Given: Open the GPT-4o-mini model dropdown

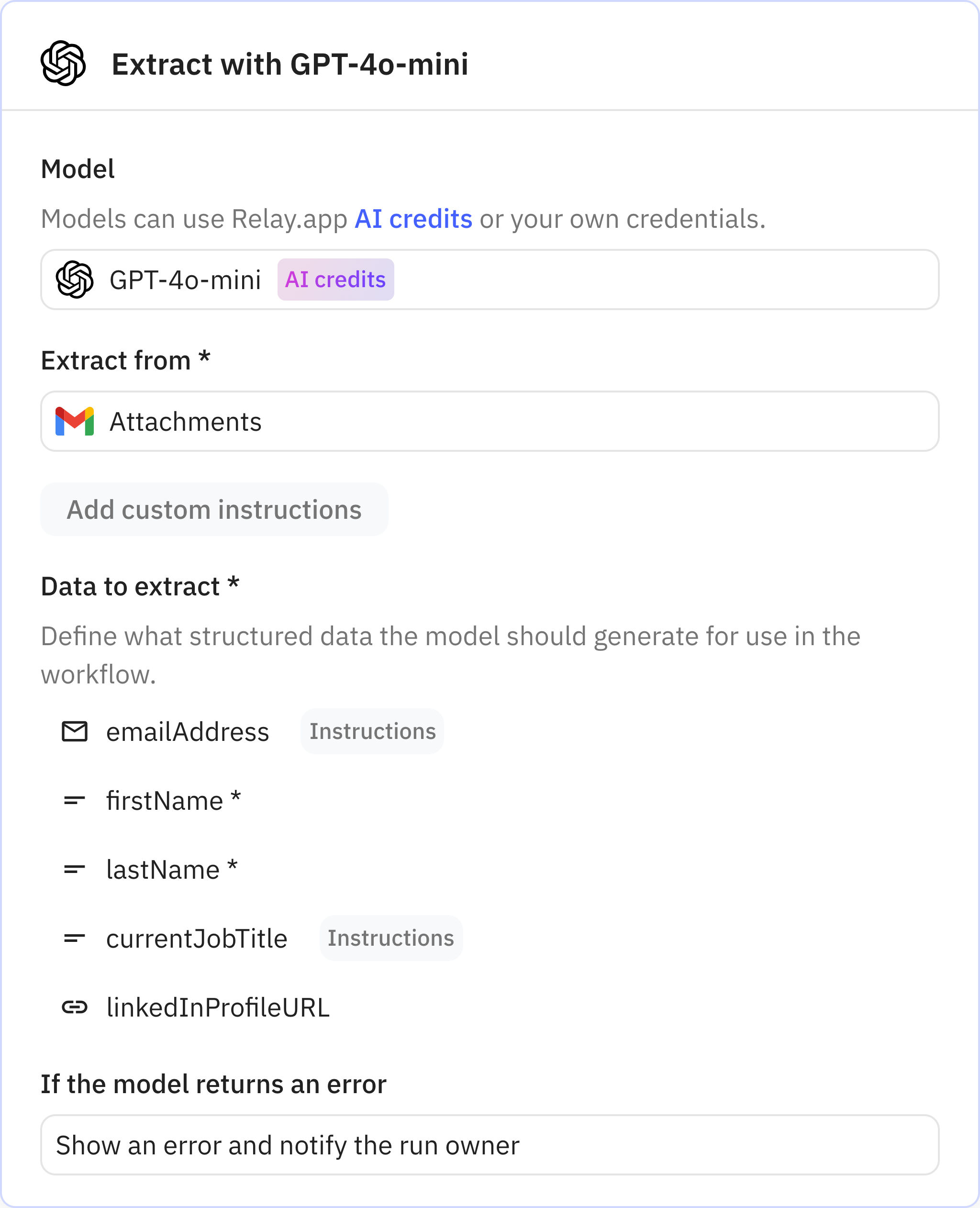Looking at the screenshot, I should point(621,280).
